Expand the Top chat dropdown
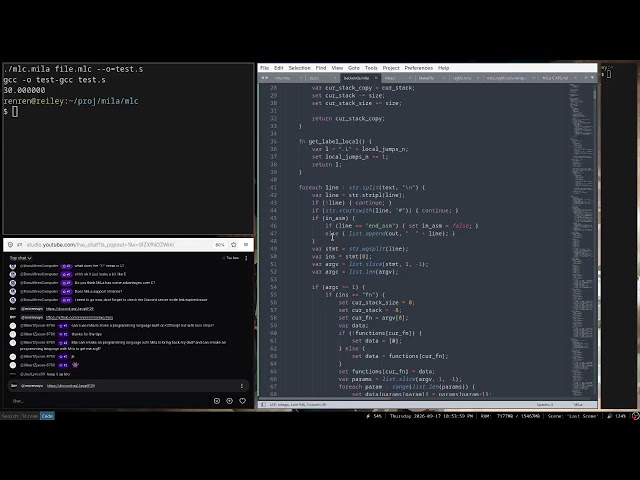The width and height of the screenshot is (640, 480). (20, 258)
